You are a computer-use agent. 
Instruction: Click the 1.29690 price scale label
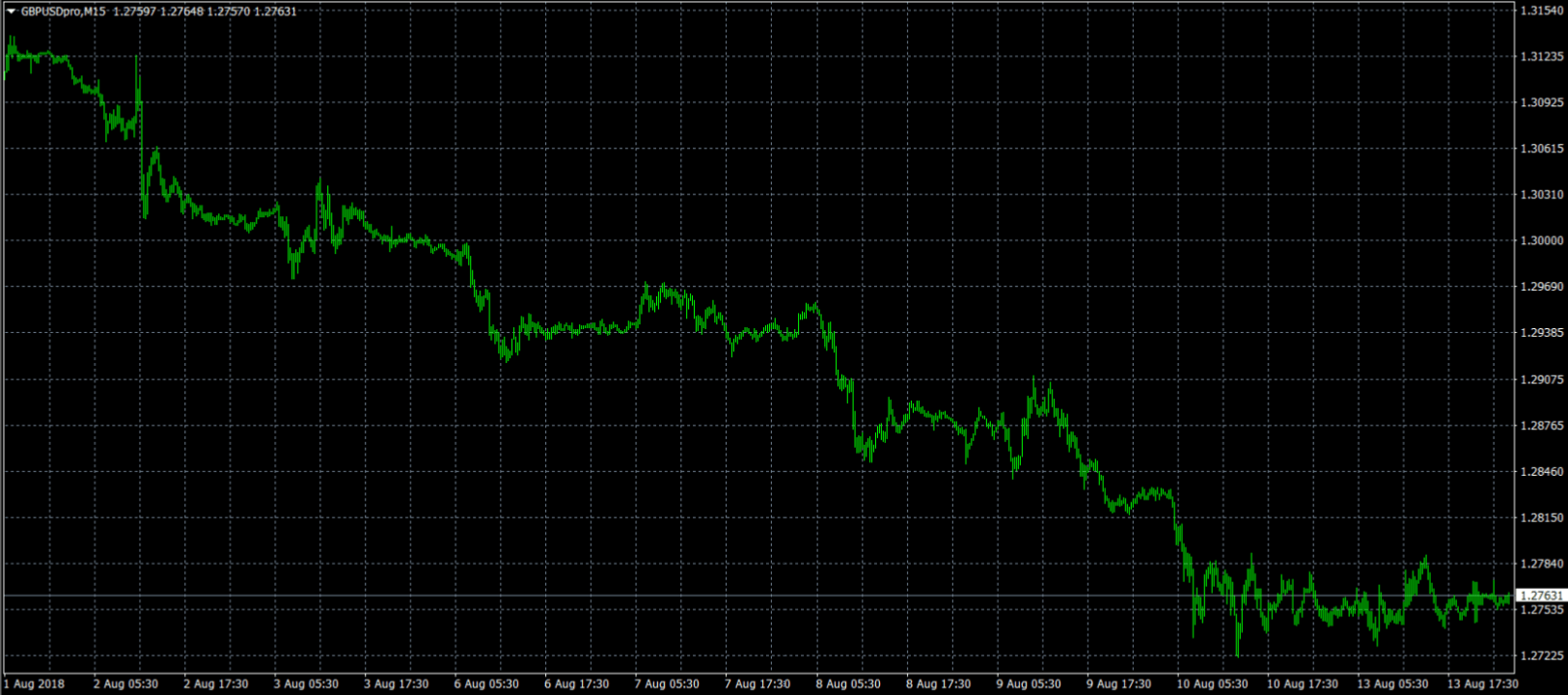tap(1542, 287)
